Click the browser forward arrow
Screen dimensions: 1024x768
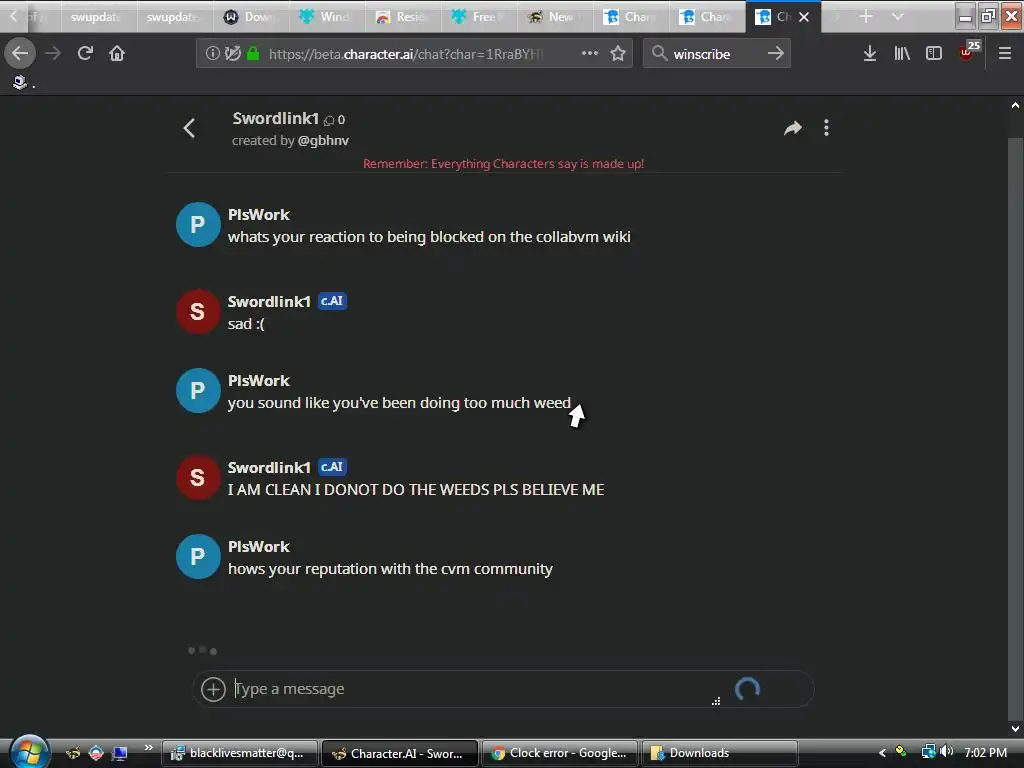click(53, 54)
